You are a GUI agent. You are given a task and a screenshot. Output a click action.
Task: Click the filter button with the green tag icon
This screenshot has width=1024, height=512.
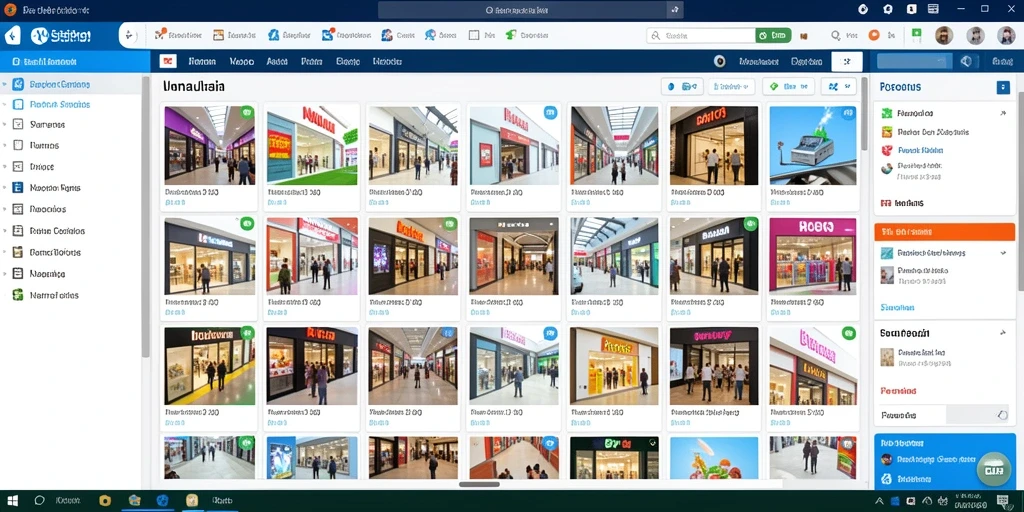788,86
